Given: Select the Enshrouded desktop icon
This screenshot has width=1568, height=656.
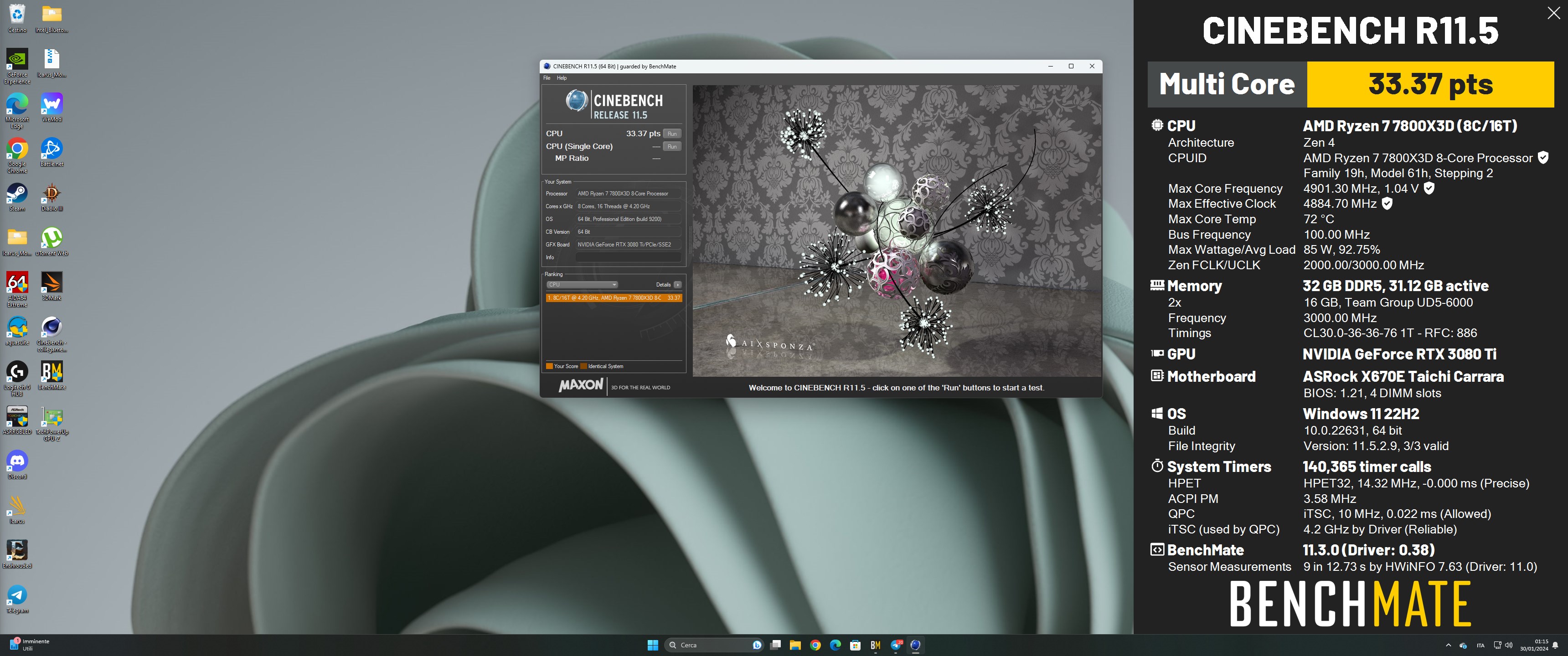Looking at the screenshot, I should 17,554.
